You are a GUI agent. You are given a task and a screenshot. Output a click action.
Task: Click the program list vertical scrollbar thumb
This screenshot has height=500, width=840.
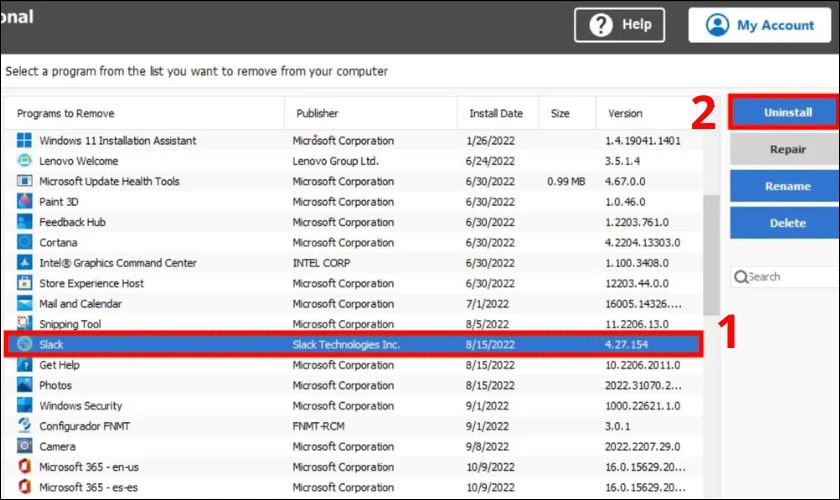(x=711, y=255)
